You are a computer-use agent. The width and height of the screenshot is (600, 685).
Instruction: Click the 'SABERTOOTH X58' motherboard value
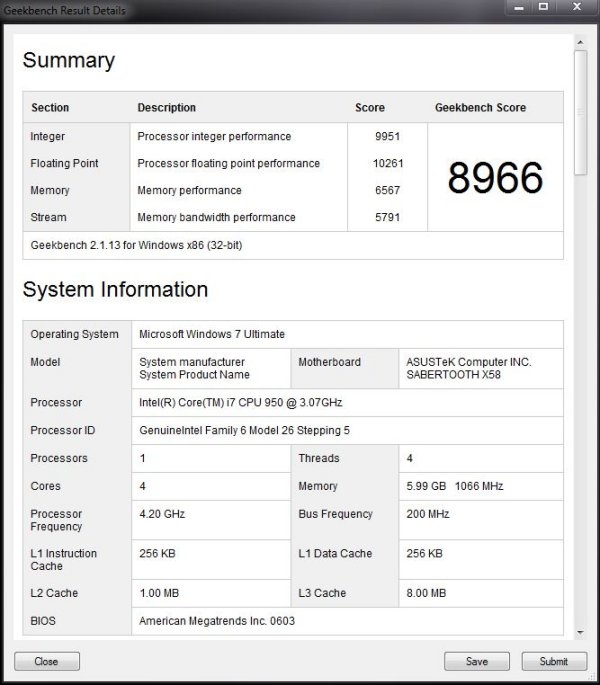454,375
